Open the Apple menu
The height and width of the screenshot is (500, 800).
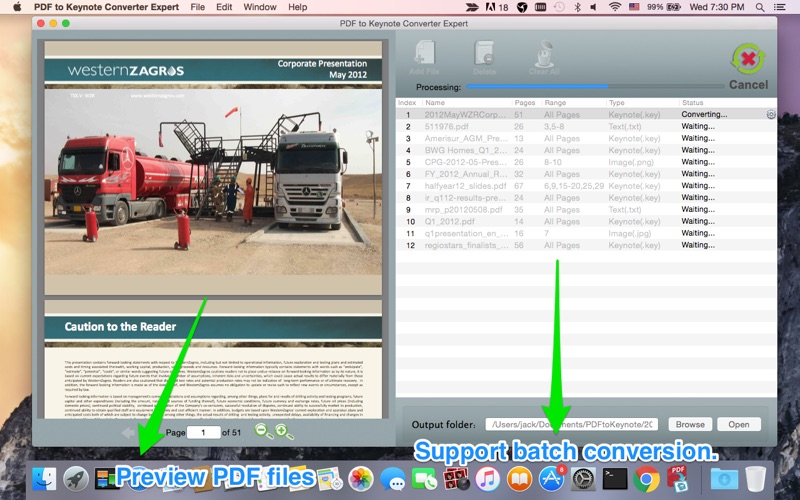[16, 7]
